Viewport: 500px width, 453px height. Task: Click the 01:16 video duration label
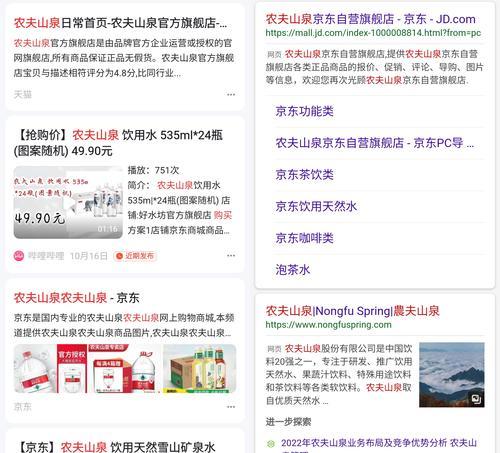(x=108, y=229)
